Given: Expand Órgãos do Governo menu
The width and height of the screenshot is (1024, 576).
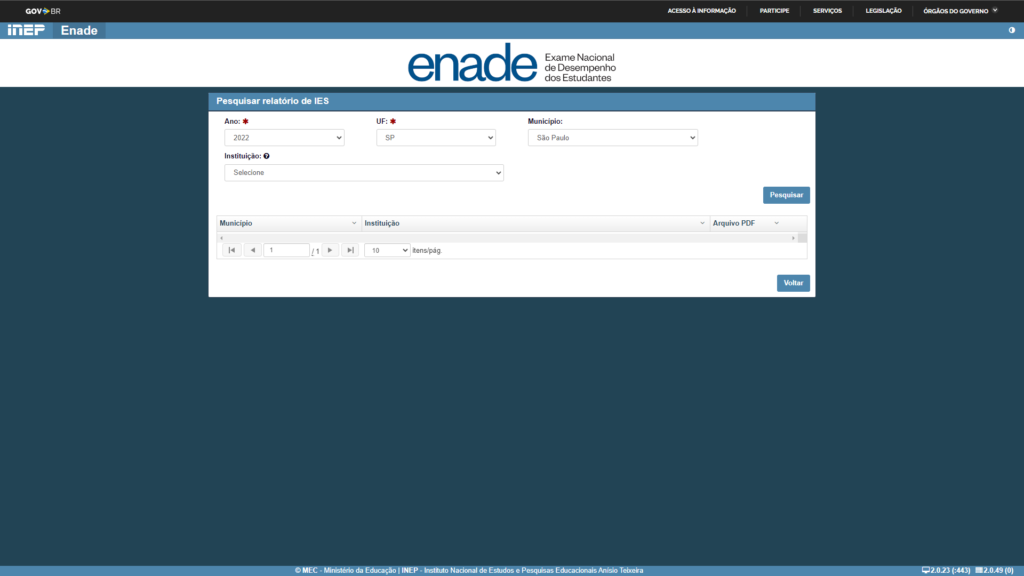Looking at the screenshot, I should (960, 11).
